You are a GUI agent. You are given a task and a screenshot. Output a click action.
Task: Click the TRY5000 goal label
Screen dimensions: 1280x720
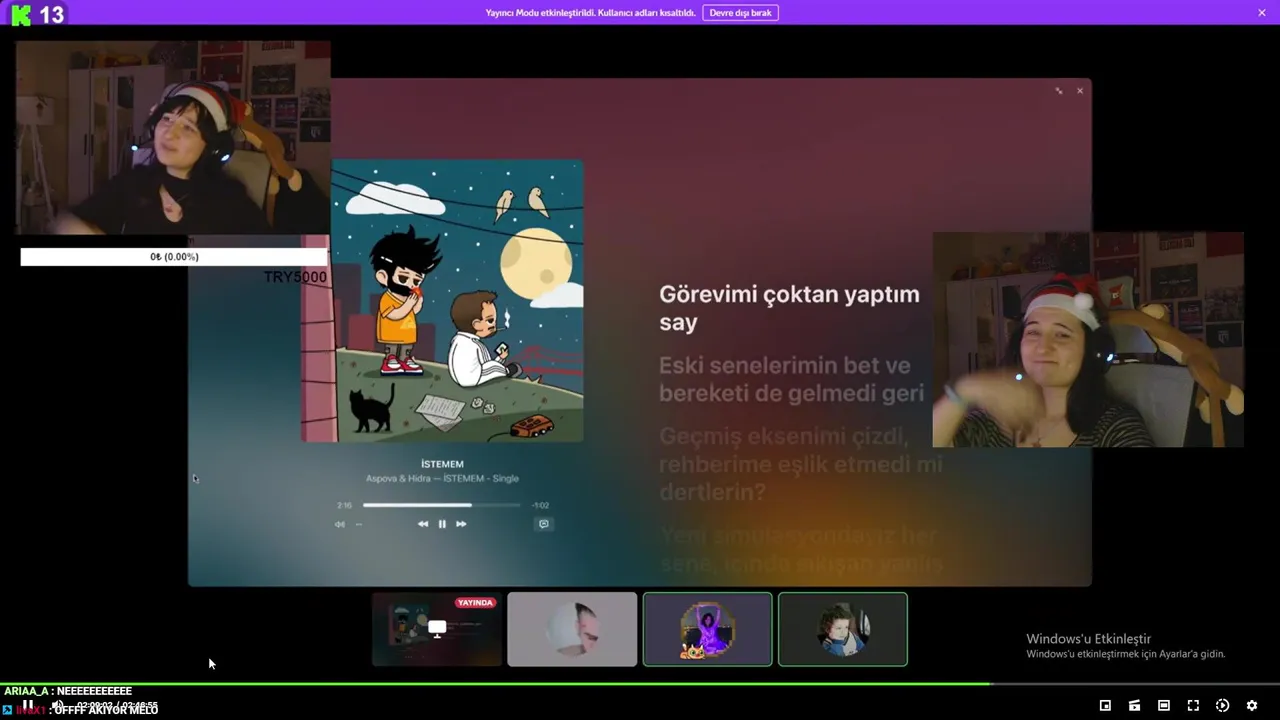point(295,277)
